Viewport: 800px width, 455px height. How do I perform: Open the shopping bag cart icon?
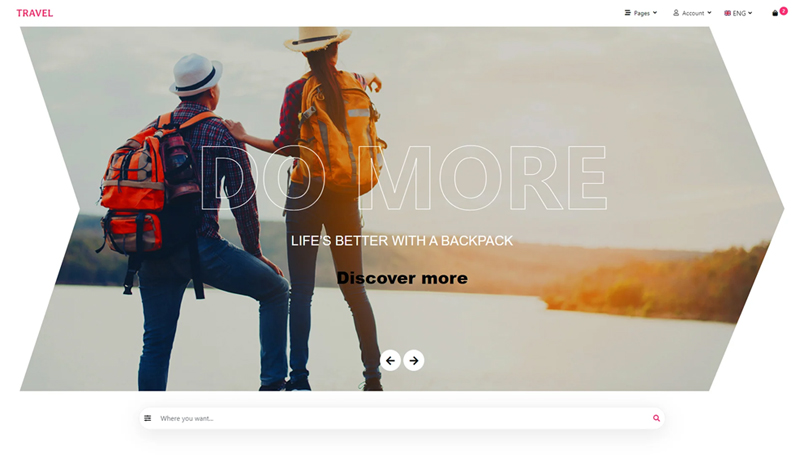775,14
